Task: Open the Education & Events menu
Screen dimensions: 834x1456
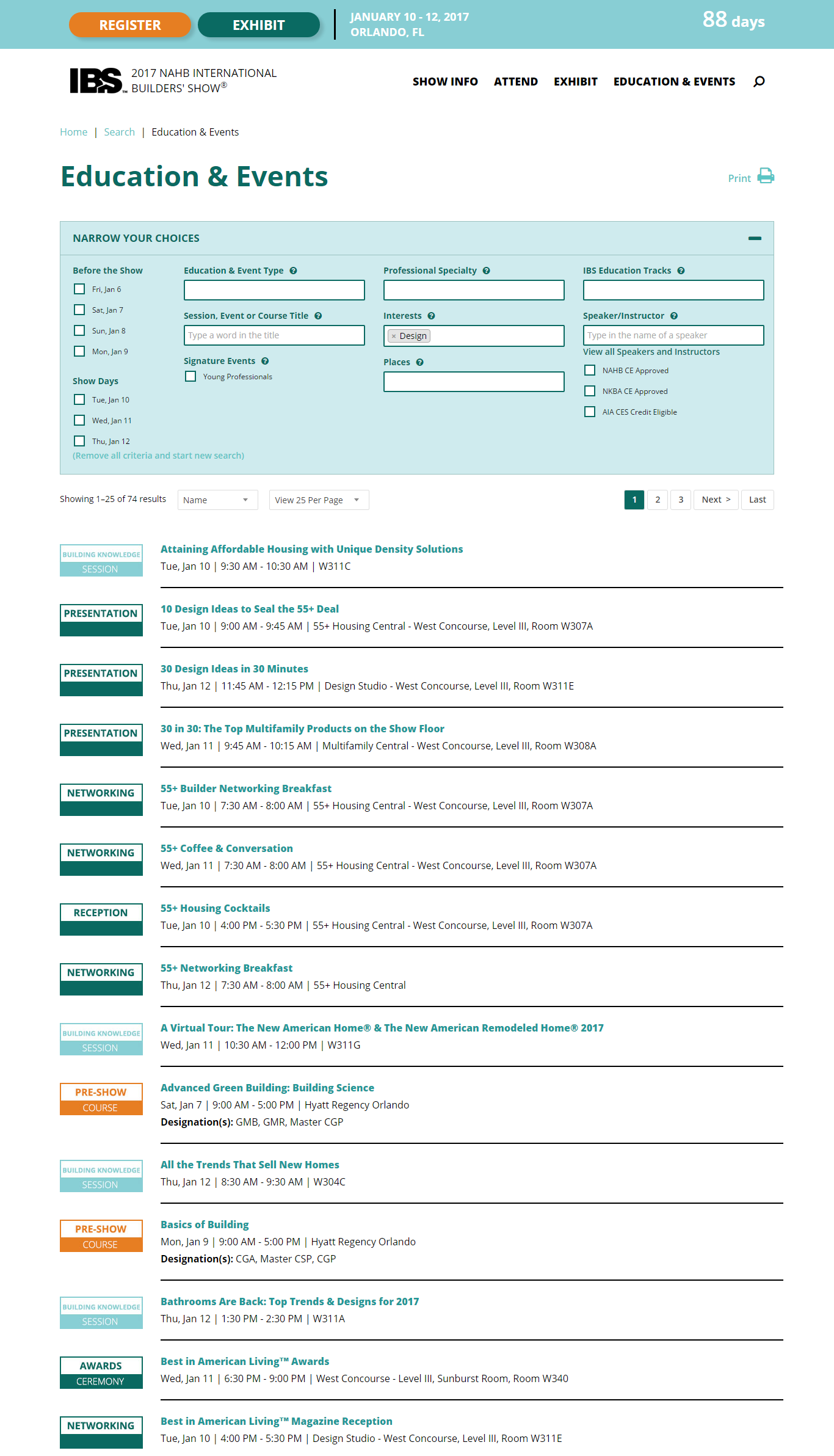Action: (x=674, y=81)
